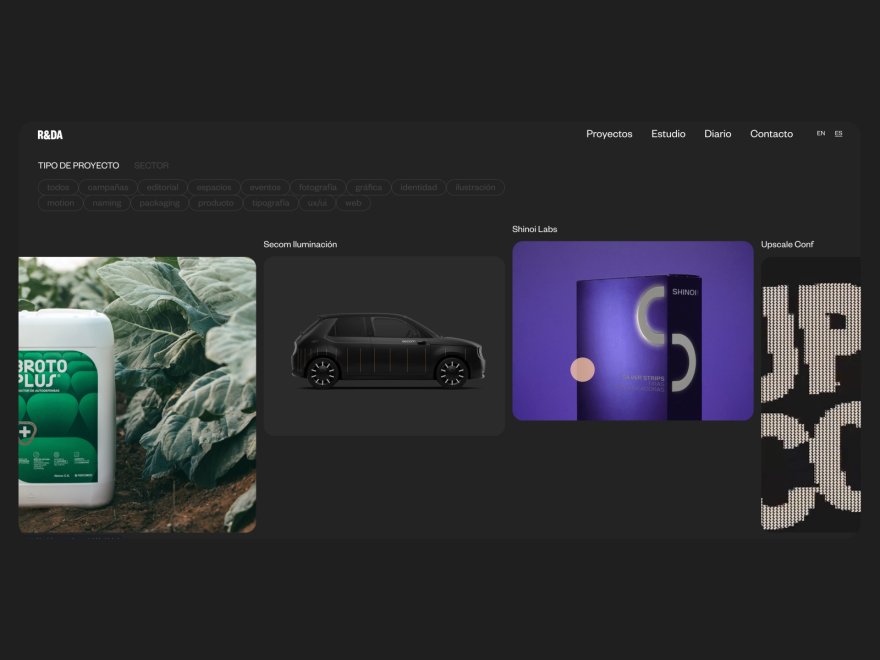Choose the web filter chip

353,203
